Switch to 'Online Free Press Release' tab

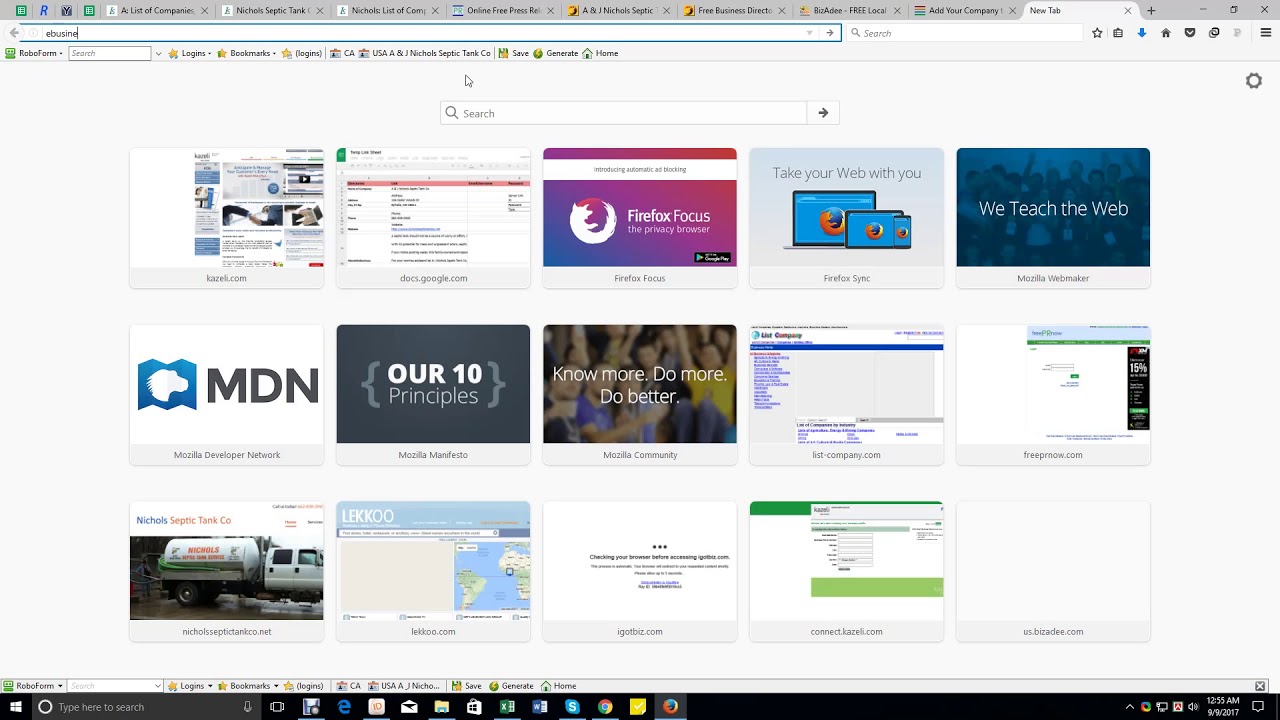(x=503, y=10)
